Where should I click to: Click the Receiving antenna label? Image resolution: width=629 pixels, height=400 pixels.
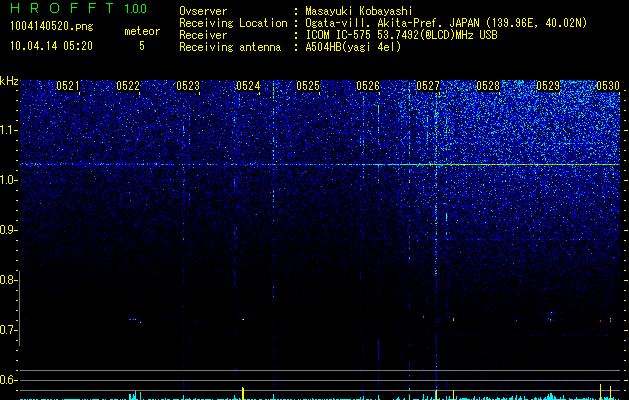230,47
